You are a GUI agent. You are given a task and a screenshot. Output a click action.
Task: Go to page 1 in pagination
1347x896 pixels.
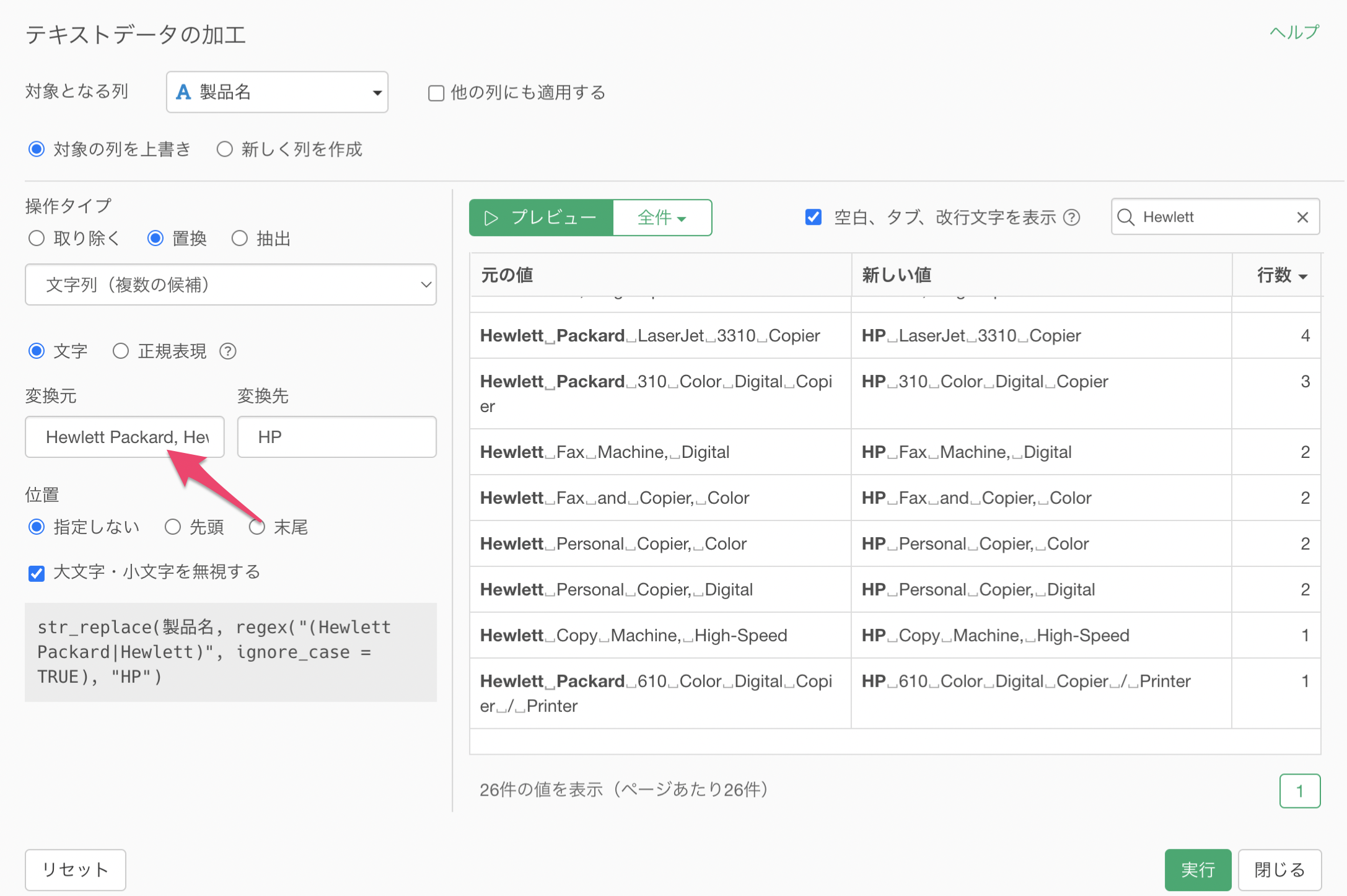click(x=1300, y=791)
